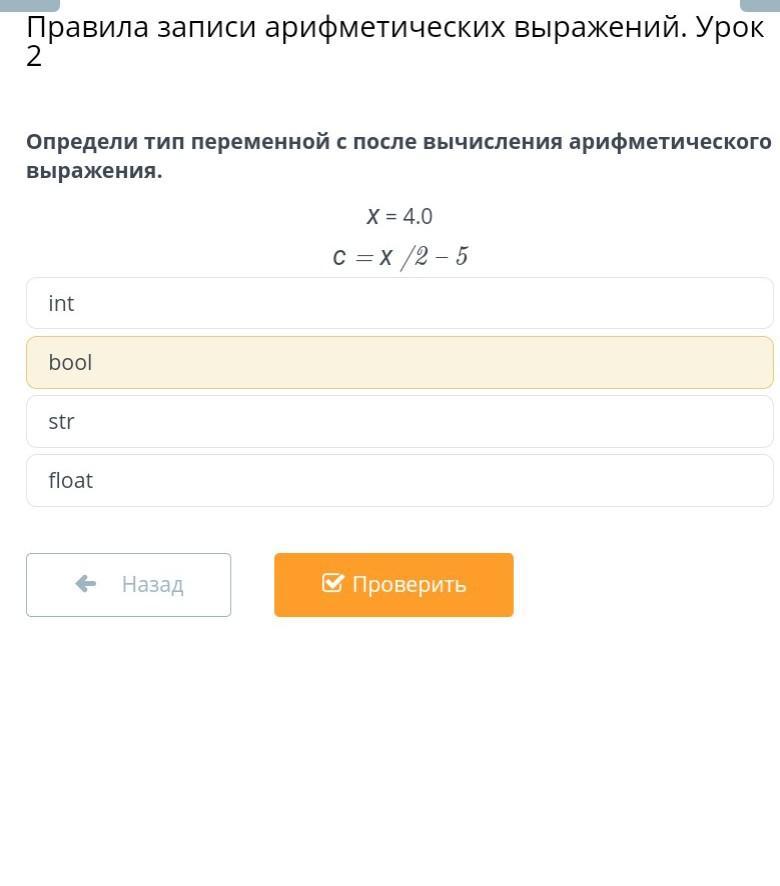This screenshot has width=780, height=886.
Task: Select the highlighted bool answer option
Action: tap(400, 362)
